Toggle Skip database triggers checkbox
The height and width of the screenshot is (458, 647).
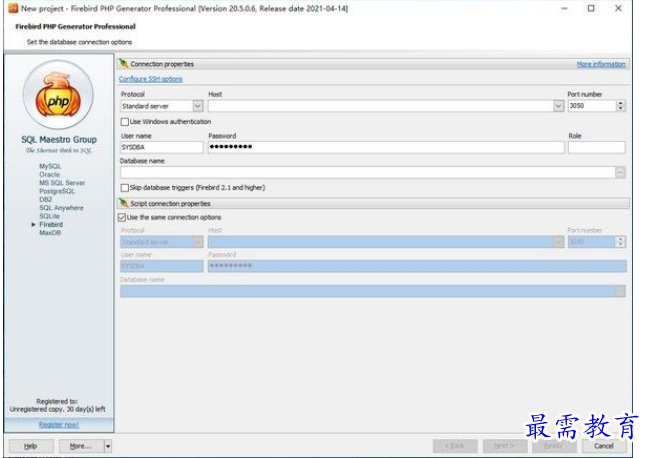click(x=125, y=188)
